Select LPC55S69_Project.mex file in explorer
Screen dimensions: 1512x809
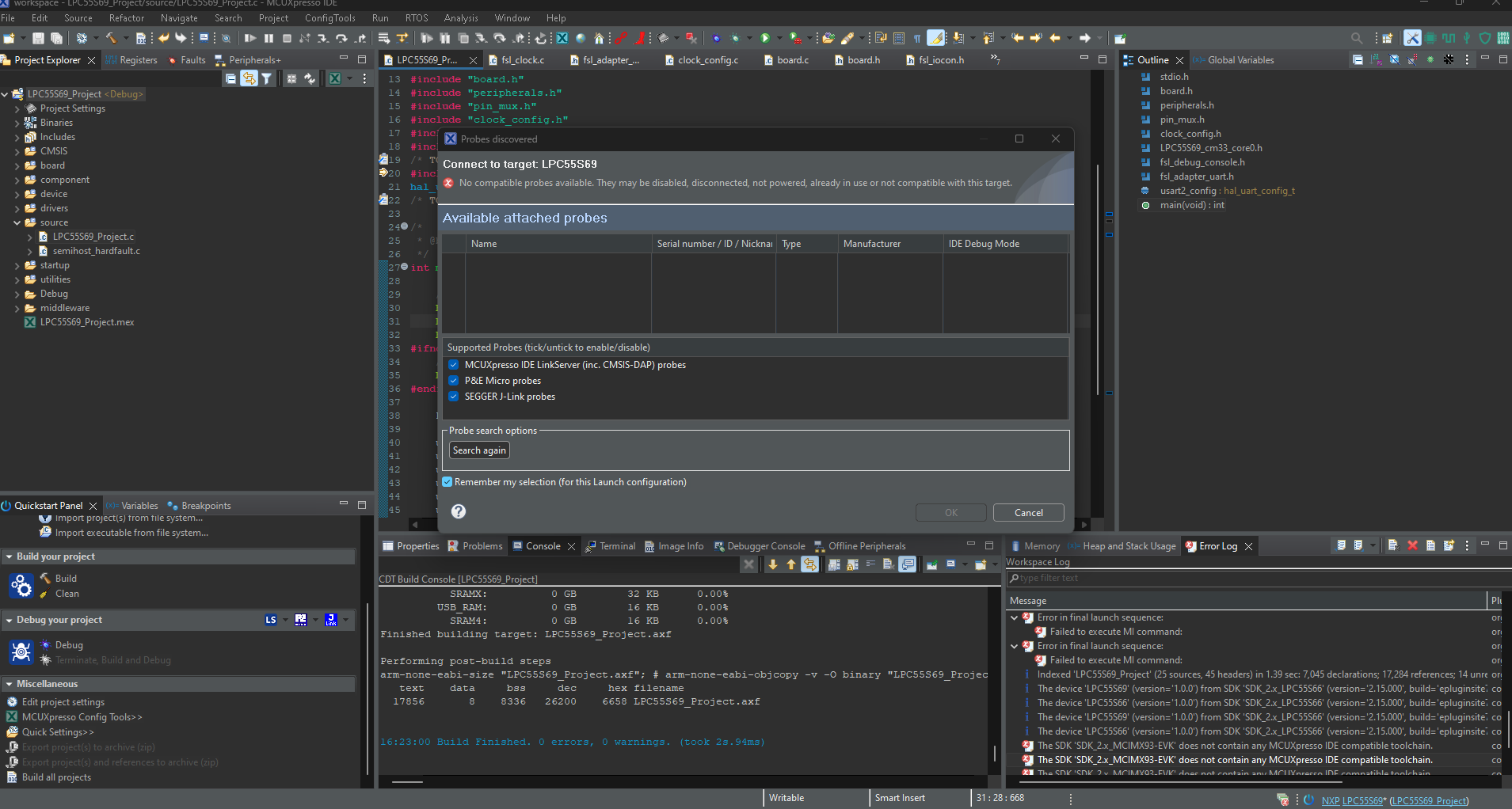pyautogui.click(x=87, y=322)
